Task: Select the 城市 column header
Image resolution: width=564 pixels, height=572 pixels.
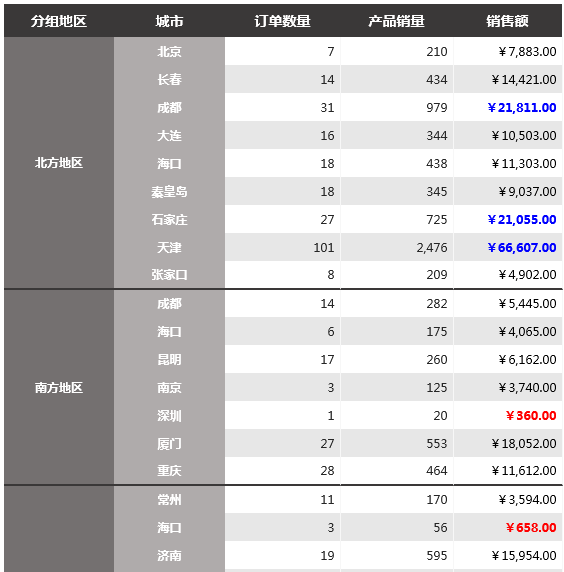Action: (169, 21)
